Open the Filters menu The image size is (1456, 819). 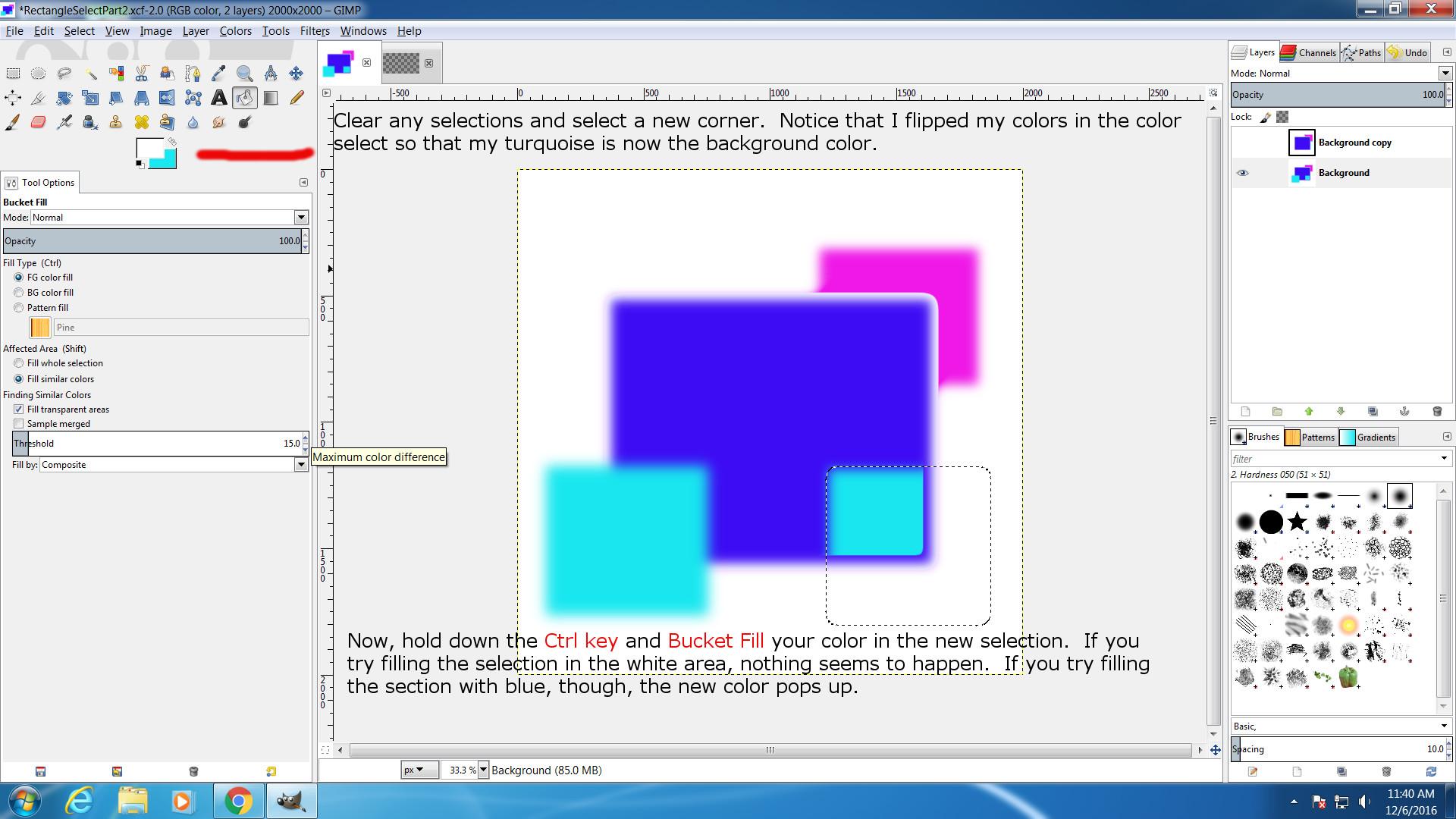pyautogui.click(x=314, y=31)
